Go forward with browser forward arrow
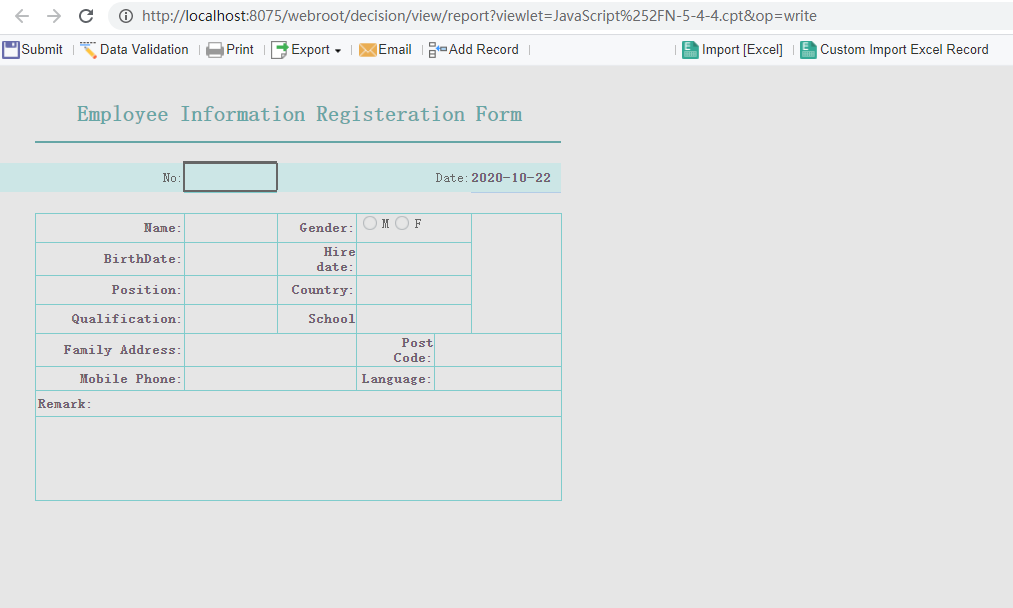The image size is (1013, 608). click(54, 16)
